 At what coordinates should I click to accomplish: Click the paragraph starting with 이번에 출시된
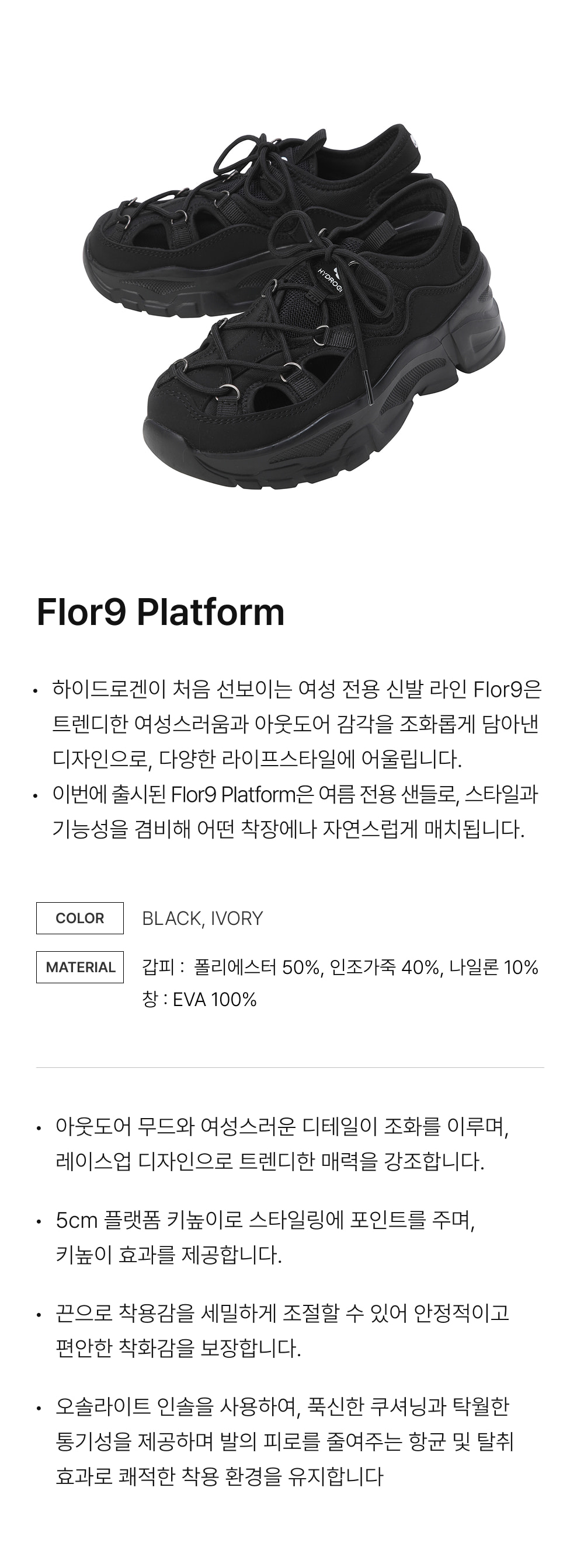296,811
